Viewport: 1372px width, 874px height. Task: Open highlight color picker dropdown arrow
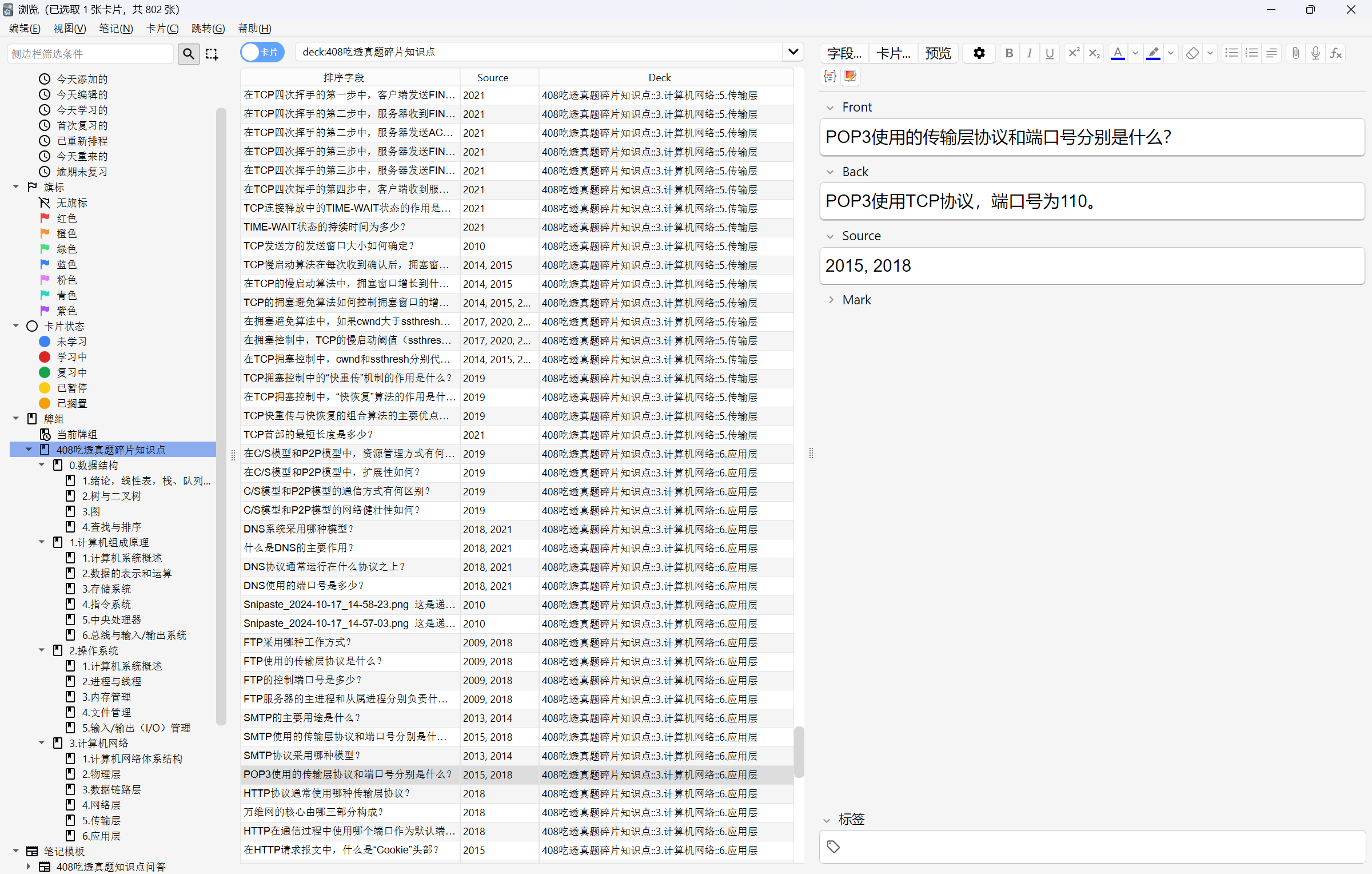pos(1171,53)
